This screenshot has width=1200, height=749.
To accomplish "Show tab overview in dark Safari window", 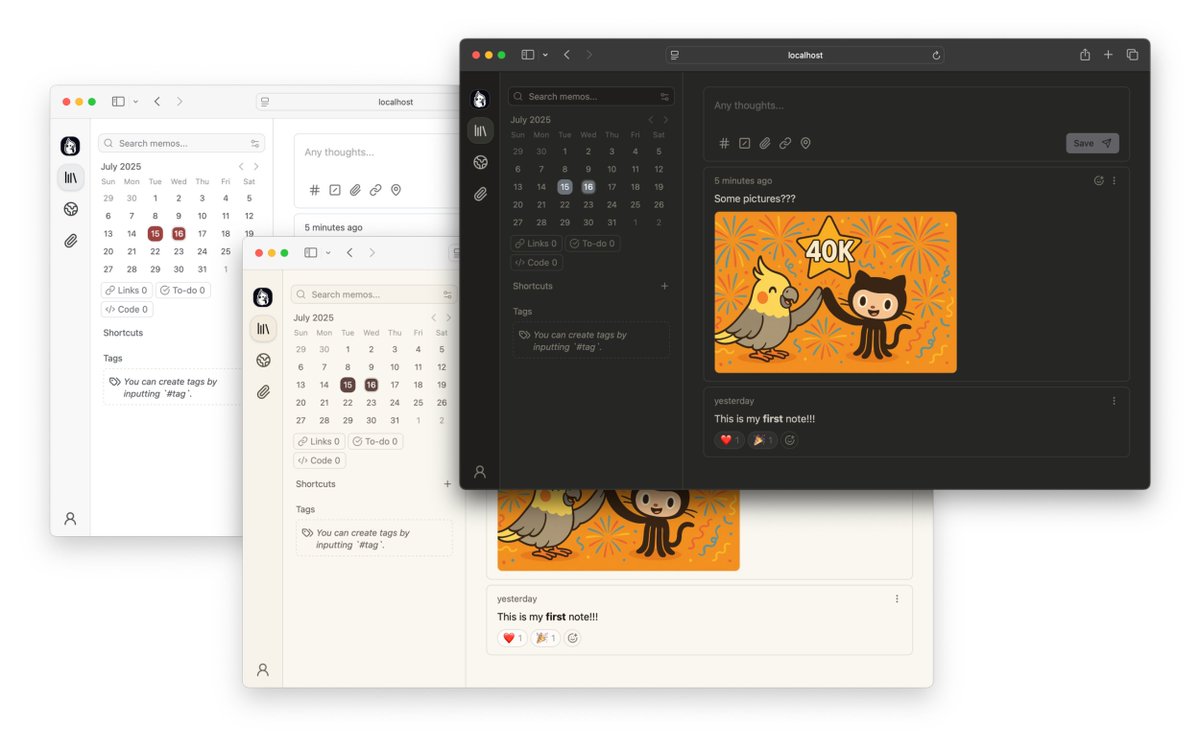I will click(x=1133, y=55).
